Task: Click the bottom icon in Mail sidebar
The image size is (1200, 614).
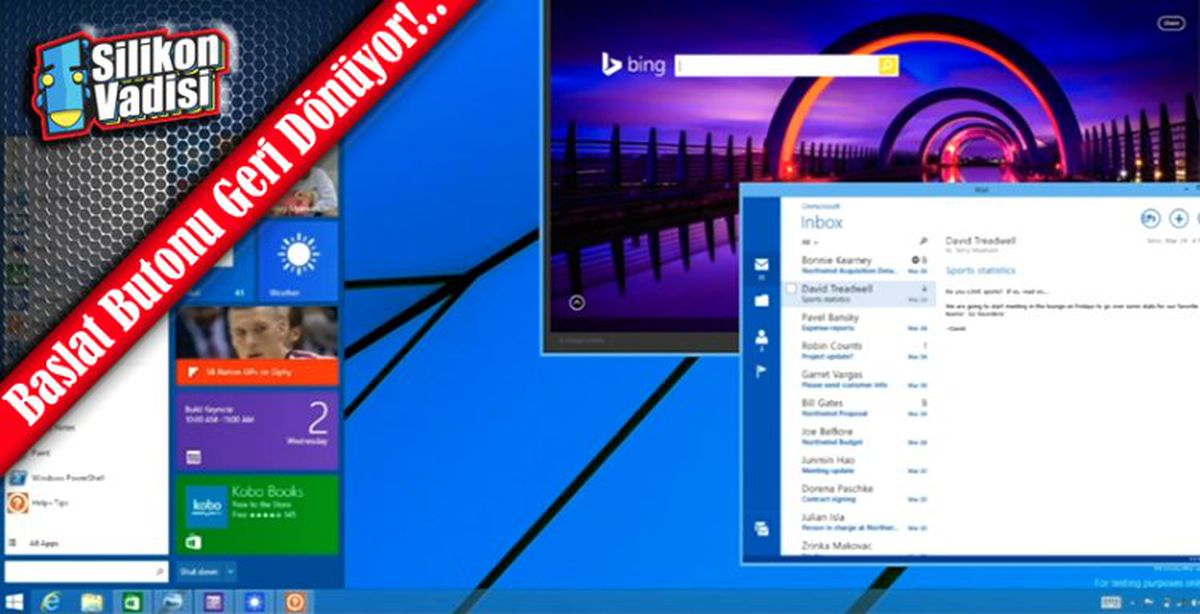Action: pyautogui.click(x=762, y=529)
